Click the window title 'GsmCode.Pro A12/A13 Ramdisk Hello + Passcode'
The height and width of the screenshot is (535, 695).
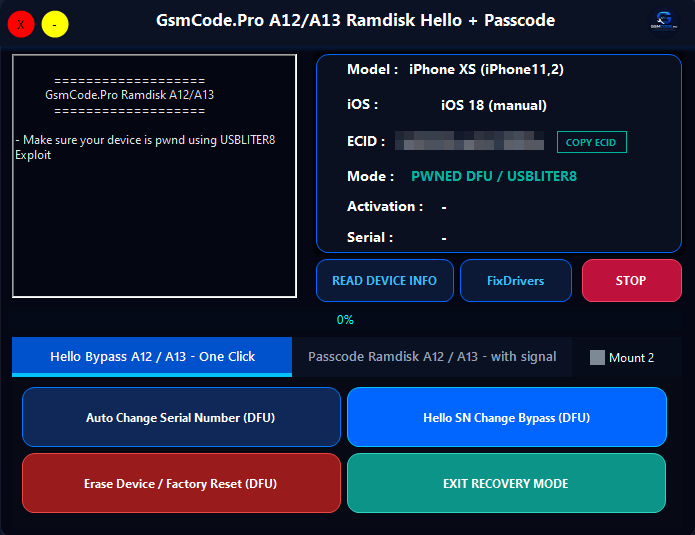pos(355,20)
